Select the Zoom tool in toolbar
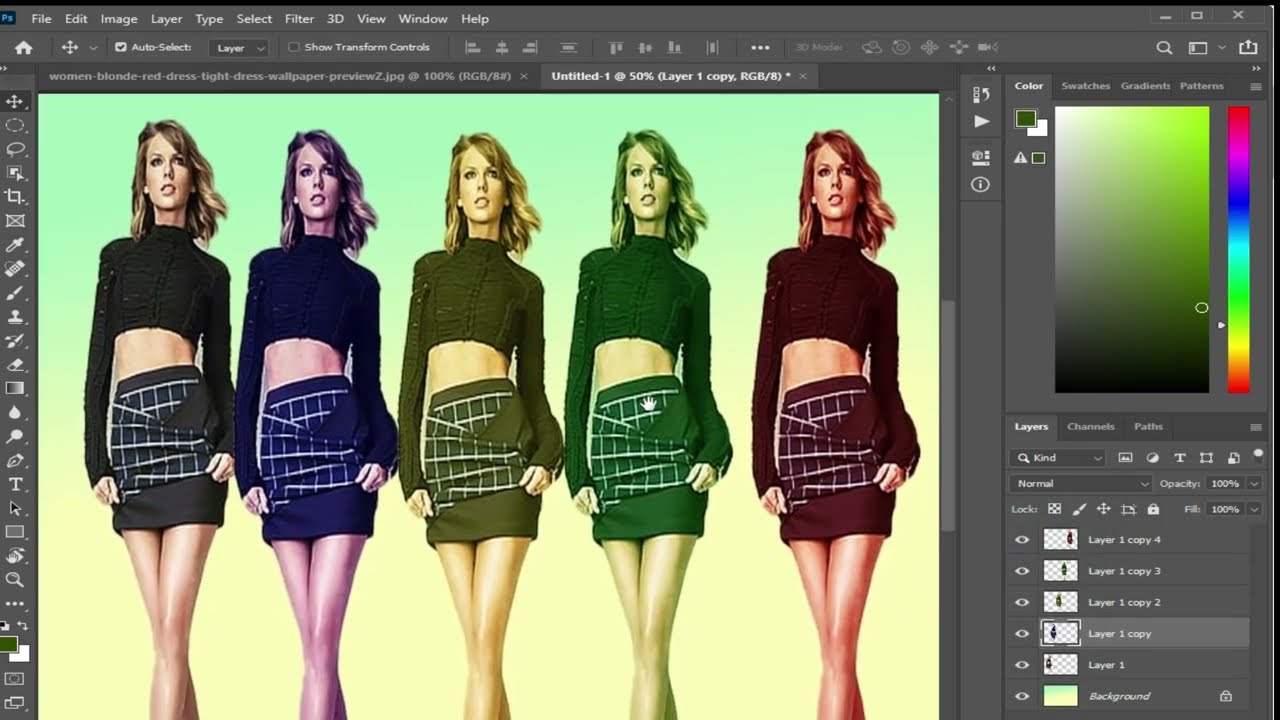 [x=15, y=579]
